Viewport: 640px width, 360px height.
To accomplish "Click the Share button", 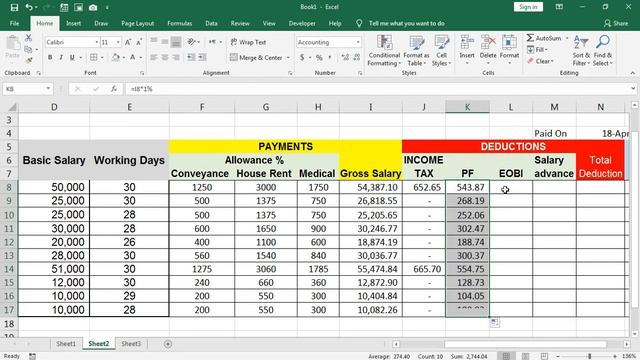I will pyautogui.click(x=616, y=23).
